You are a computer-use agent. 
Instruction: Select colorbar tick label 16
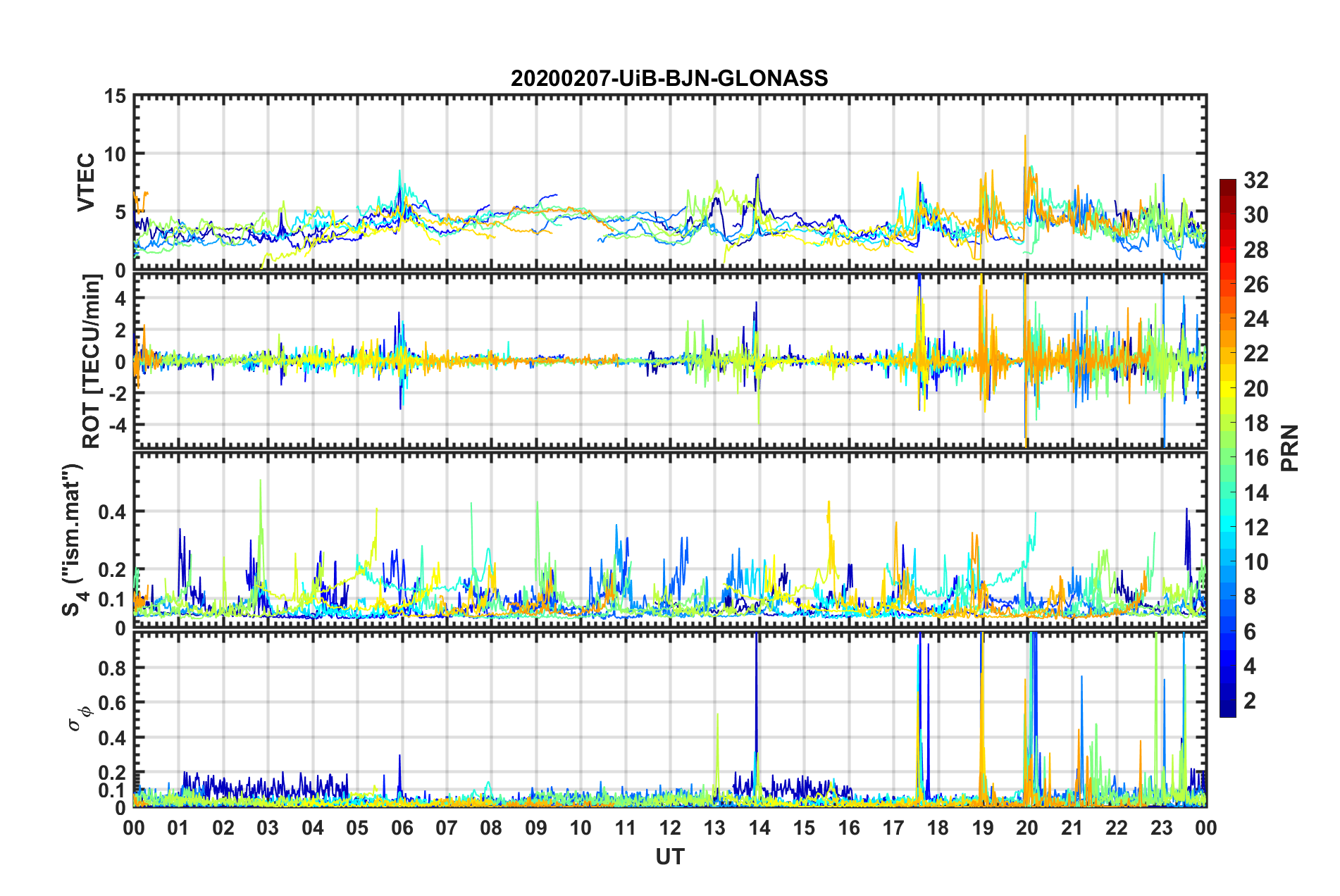coord(1255,458)
